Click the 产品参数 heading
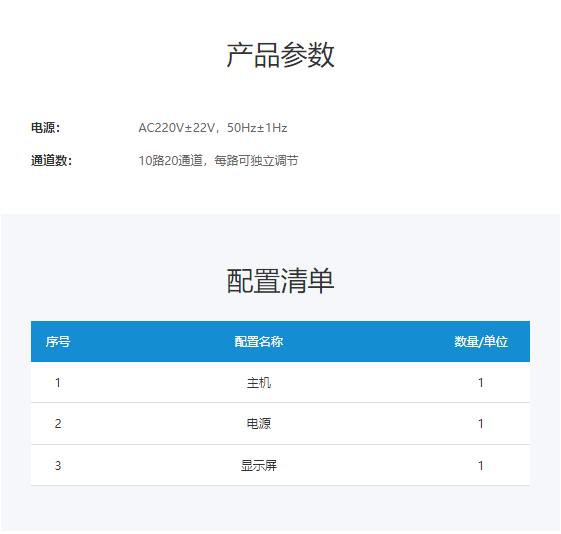Image resolution: width=561 pixels, height=534 pixels. [280, 55]
